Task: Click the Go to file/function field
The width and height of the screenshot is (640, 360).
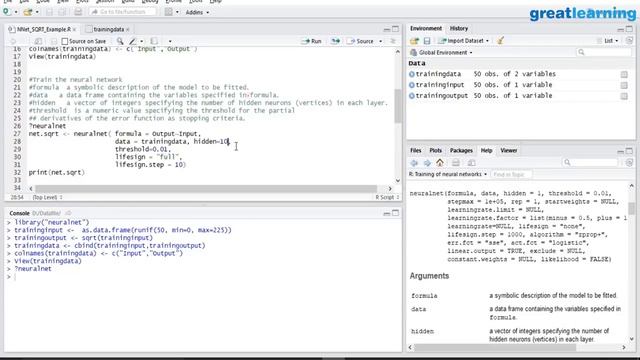Action: tap(123, 12)
